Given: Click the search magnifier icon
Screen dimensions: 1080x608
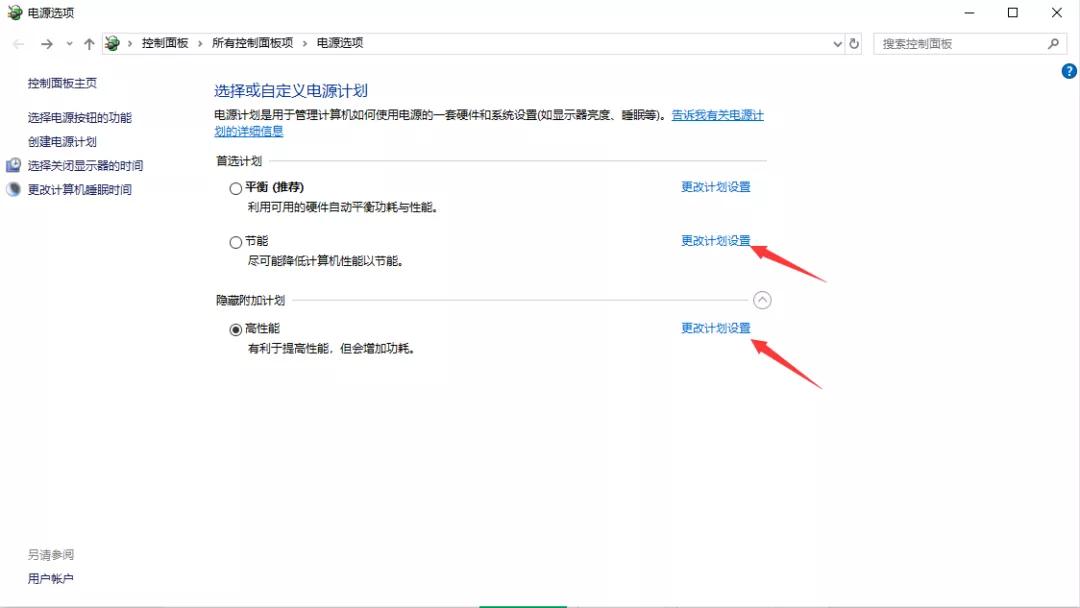Looking at the screenshot, I should [1054, 43].
